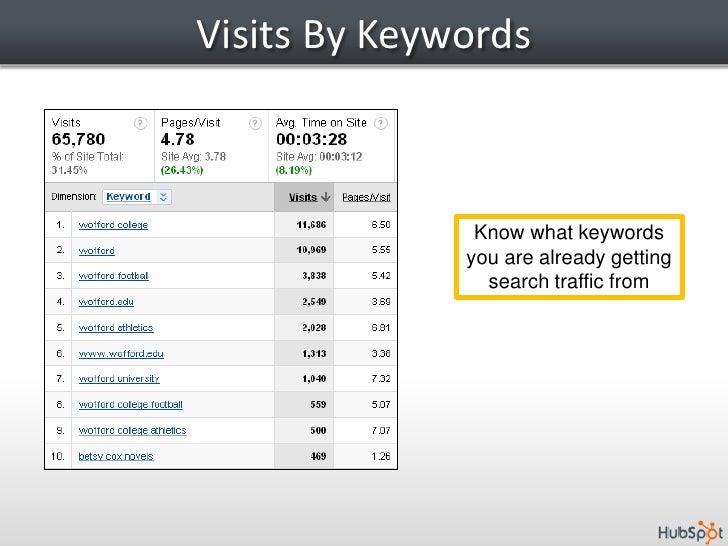Open the 'wofford' keyword link in row 2

pyautogui.click(x=97, y=251)
